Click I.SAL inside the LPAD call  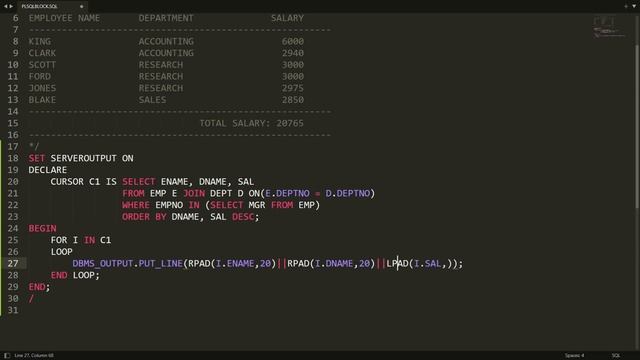(428, 264)
